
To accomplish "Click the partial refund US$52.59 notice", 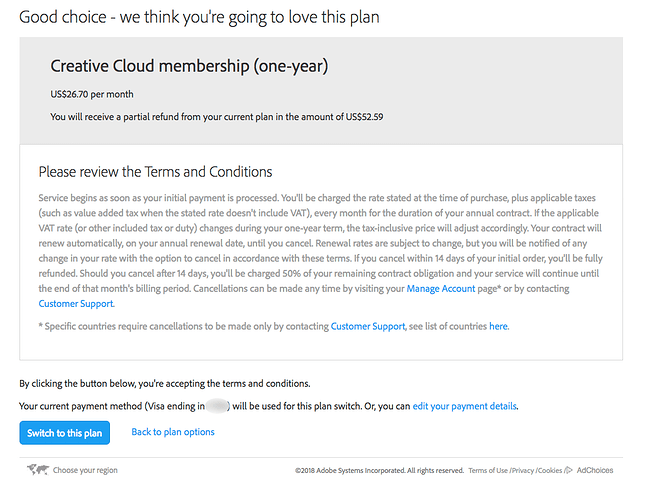I will pyautogui.click(x=217, y=117).
